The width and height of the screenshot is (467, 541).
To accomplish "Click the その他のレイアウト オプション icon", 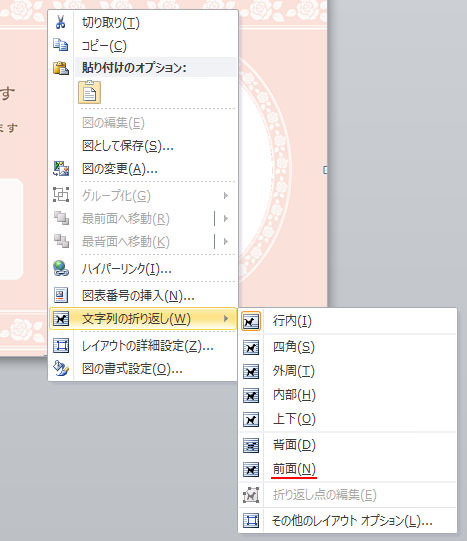I will (251, 520).
